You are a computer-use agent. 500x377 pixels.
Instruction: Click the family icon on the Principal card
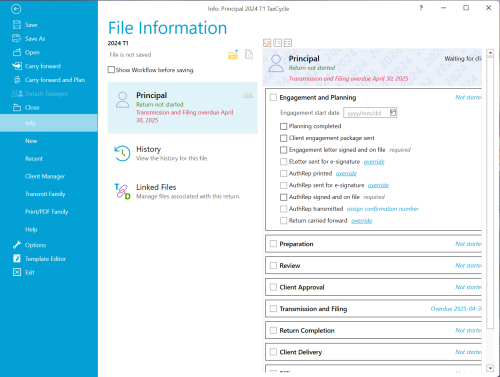(x=248, y=96)
